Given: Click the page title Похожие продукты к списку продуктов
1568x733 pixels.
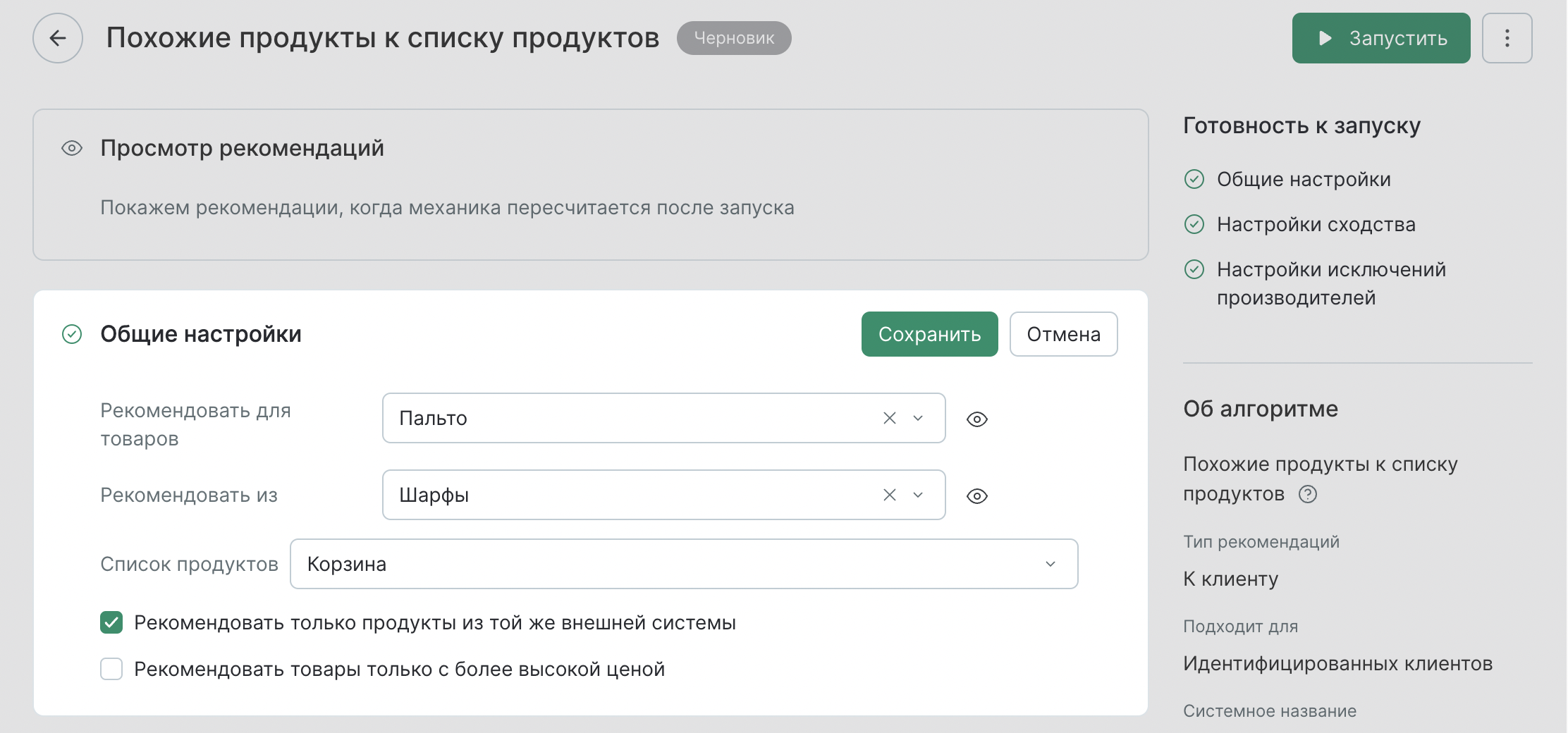Looking at the screenshot, I should coord(383,38).
